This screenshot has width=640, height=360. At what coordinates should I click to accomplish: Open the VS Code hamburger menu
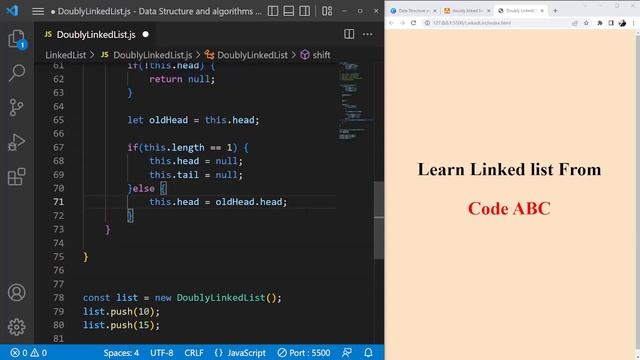pyautogui.click(x=38, y=11)
